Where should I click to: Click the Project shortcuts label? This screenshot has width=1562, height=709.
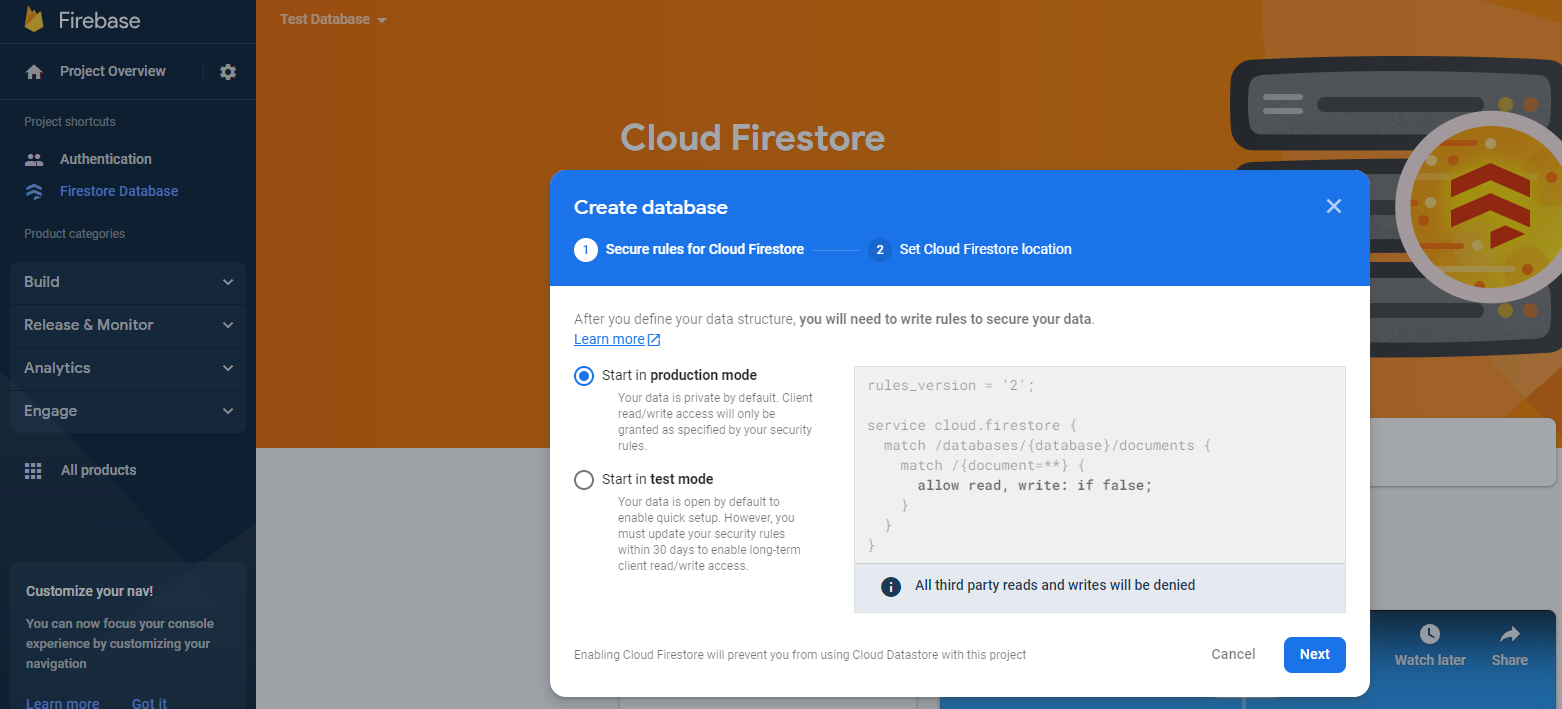(70, 122)
